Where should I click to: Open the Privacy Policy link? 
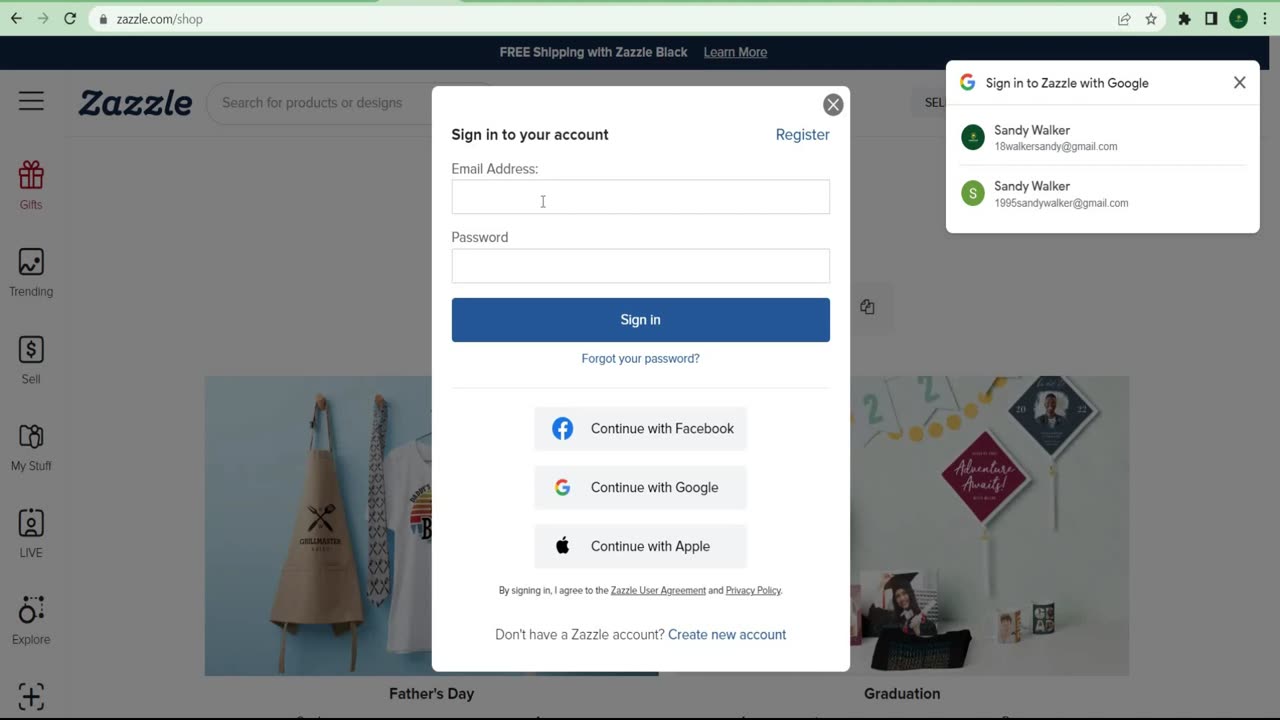tap(753, 591)
